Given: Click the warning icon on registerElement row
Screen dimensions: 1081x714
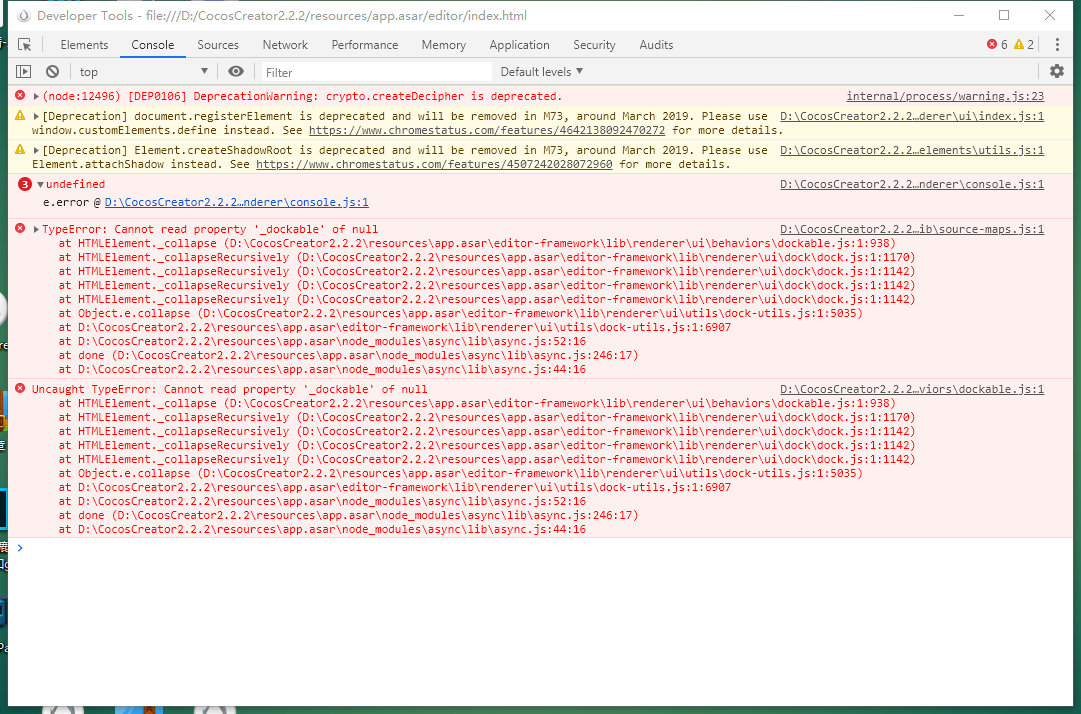Looking at the screenshot, I should coord(20,116).
